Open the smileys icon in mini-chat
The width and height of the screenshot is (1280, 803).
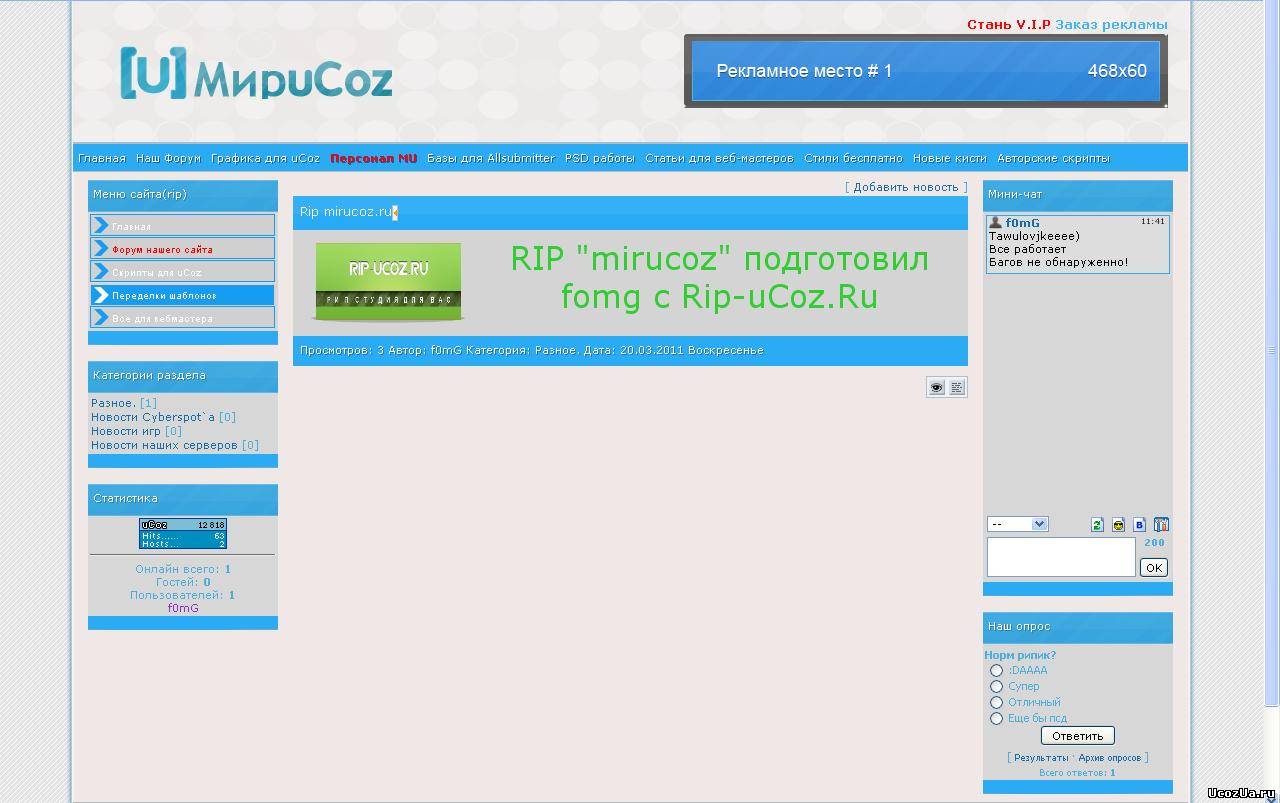1118,525
